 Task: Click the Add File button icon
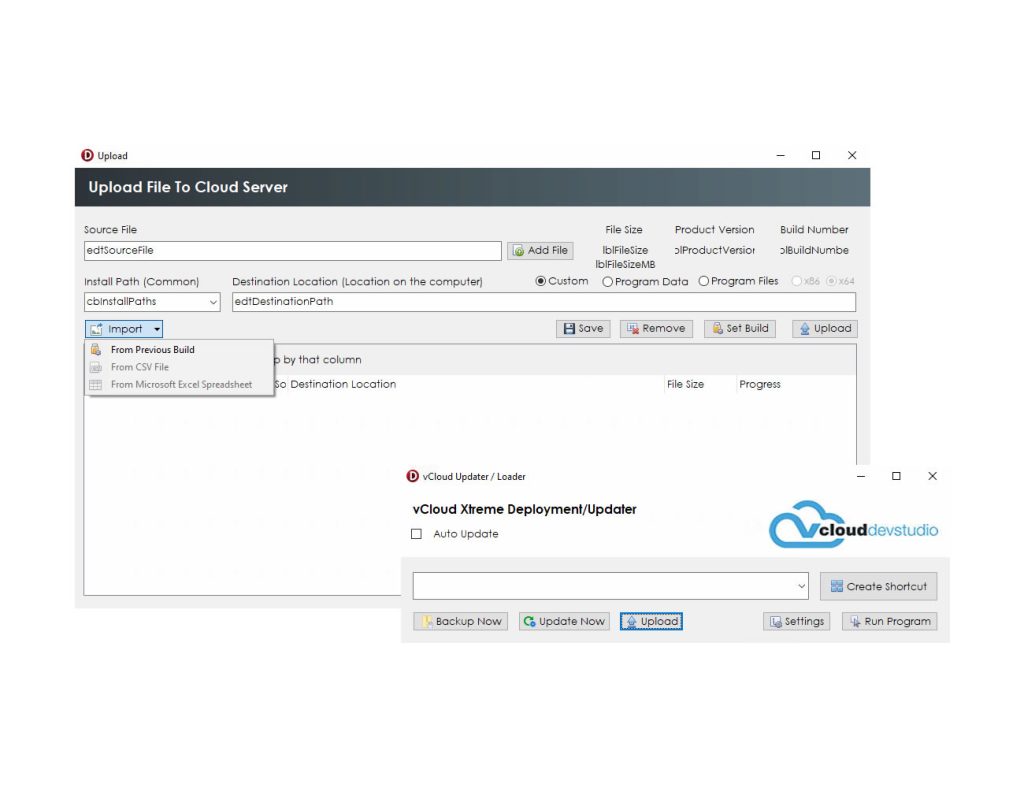(x=518, y=251)
